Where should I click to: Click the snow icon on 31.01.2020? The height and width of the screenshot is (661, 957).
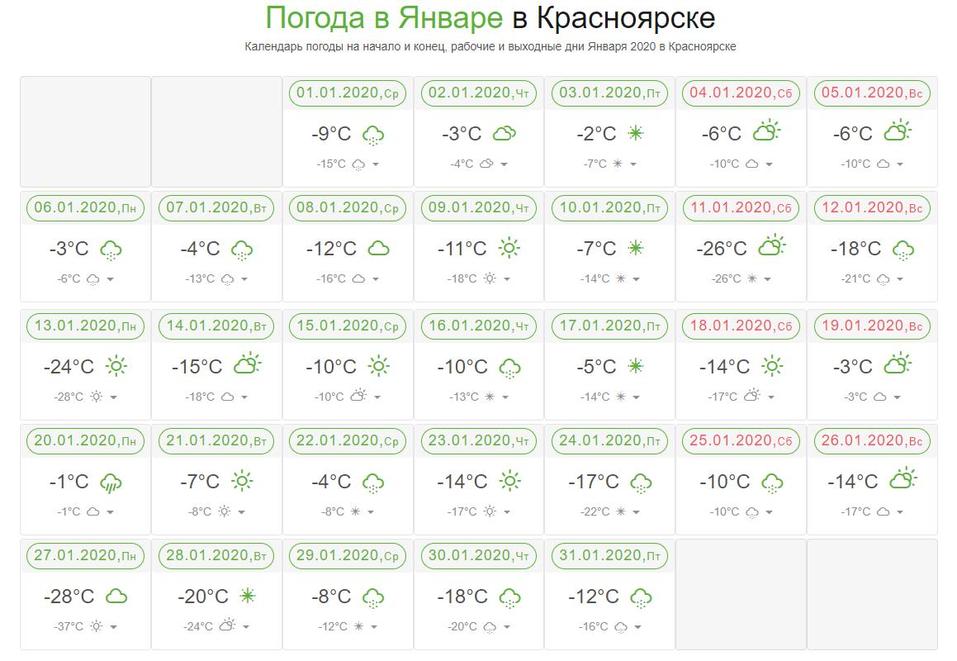click(x=640, y=598)
